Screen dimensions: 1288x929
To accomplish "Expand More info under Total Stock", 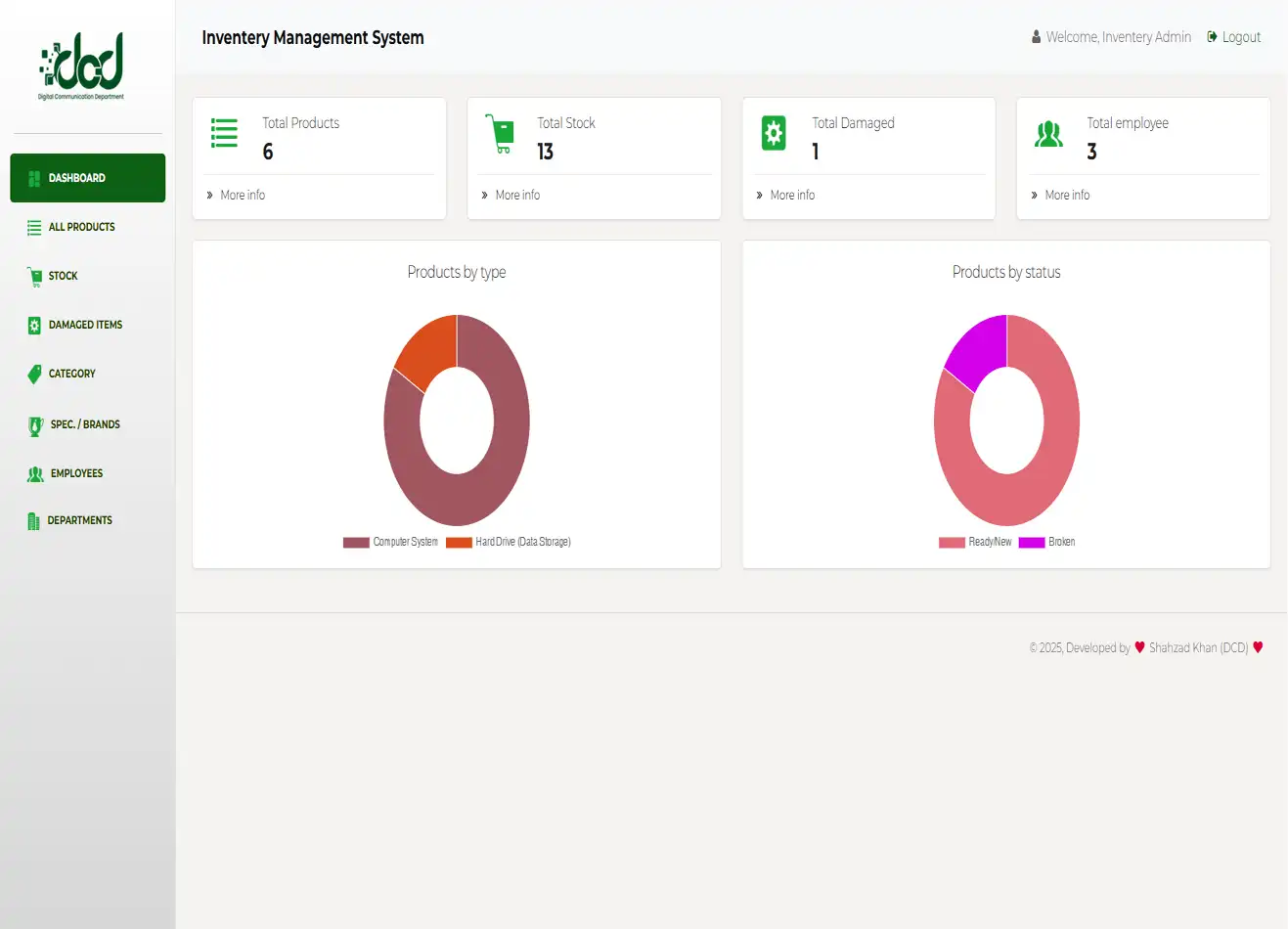I will (517, 196).
